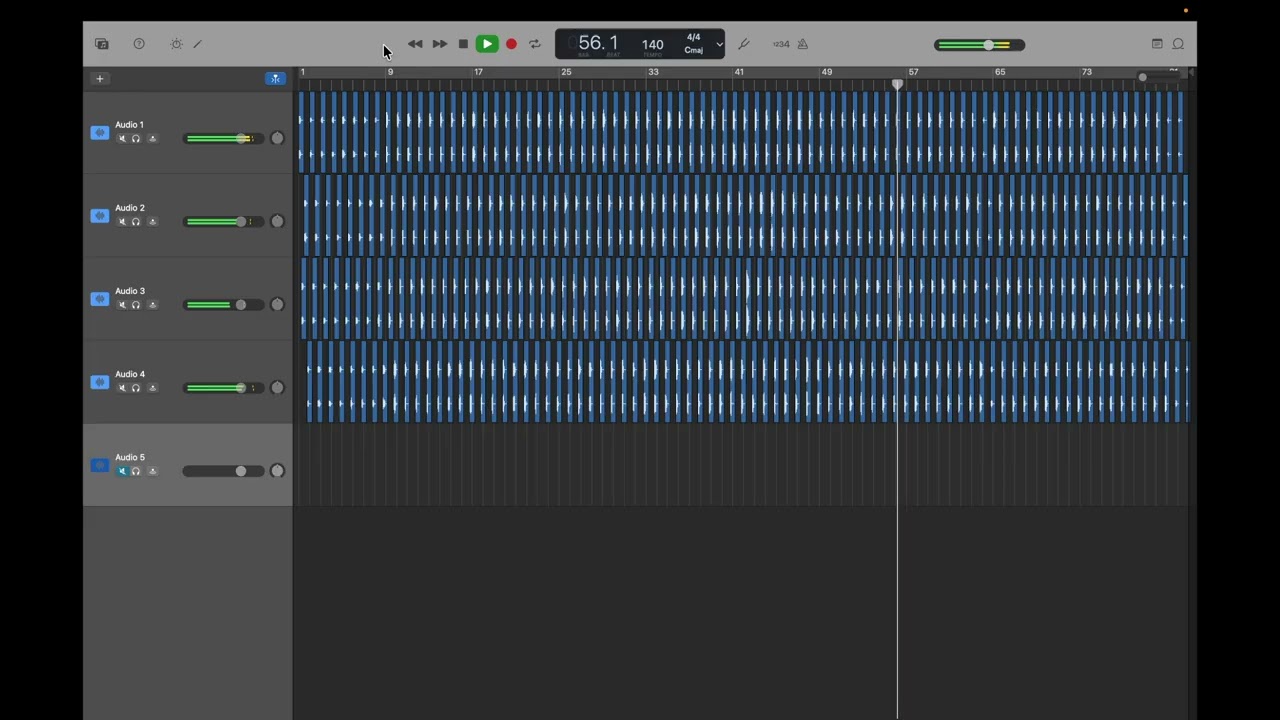The width and height of the screenshot is (1280, 720).
Task: Solo the Audio 2 track
Action: (x=136, y=222)
